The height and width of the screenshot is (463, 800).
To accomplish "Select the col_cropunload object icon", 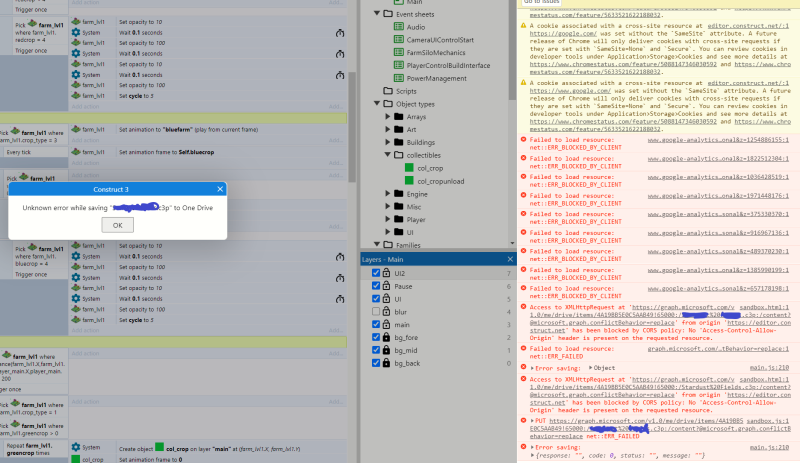I will (x=409, y=180).
